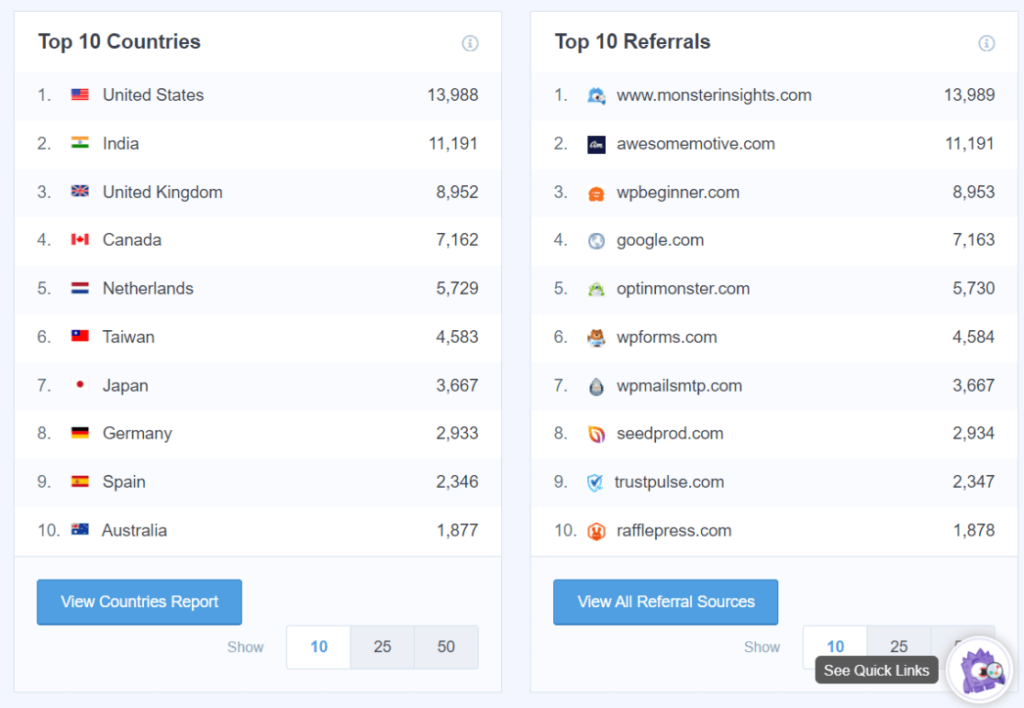The height and width of the screenshot is (708, 1024).
Task: Click the wpforms.com bear favicon
Action: coord(597,337)
